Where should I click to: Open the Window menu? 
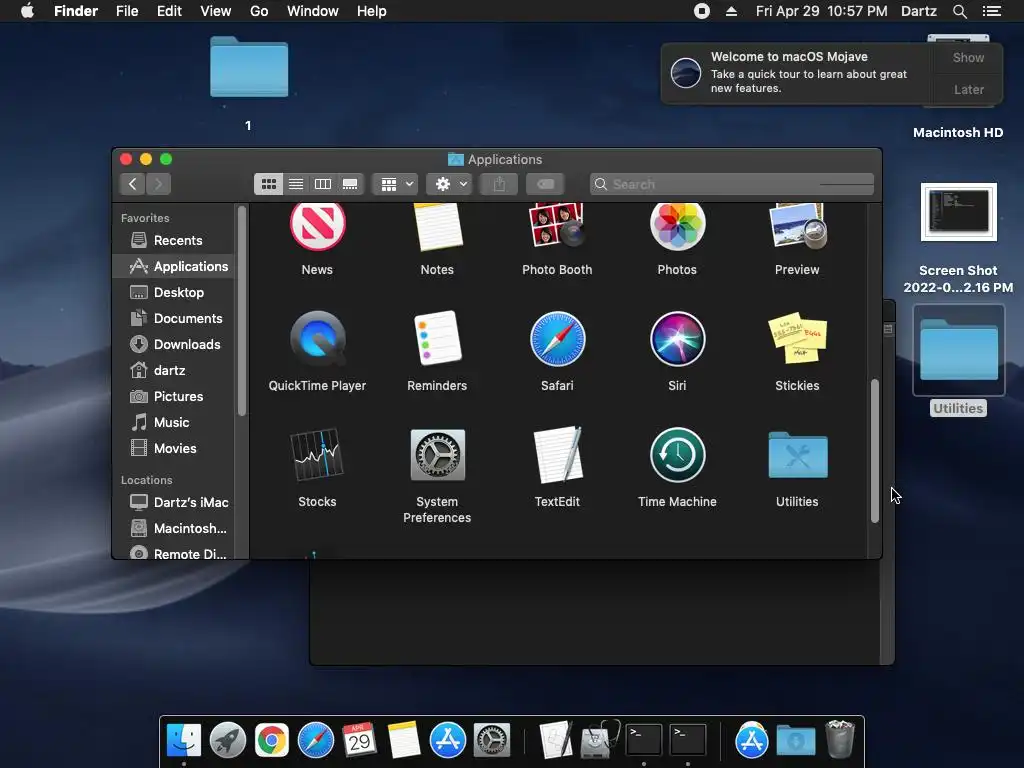[x=313, y=11]
